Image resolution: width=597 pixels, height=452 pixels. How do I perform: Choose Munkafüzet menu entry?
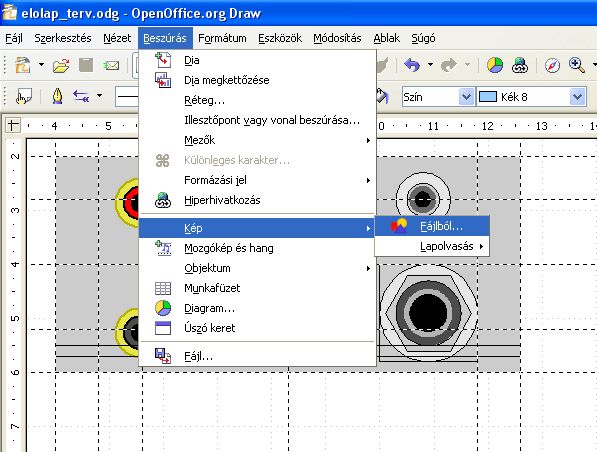pyautogui.click(x=257, y=288)
